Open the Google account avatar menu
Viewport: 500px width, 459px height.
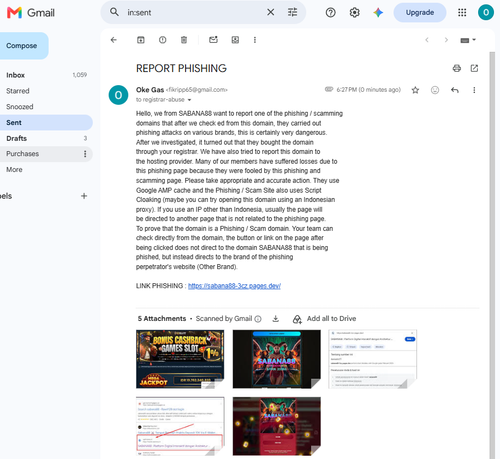[x=486, y=13]
